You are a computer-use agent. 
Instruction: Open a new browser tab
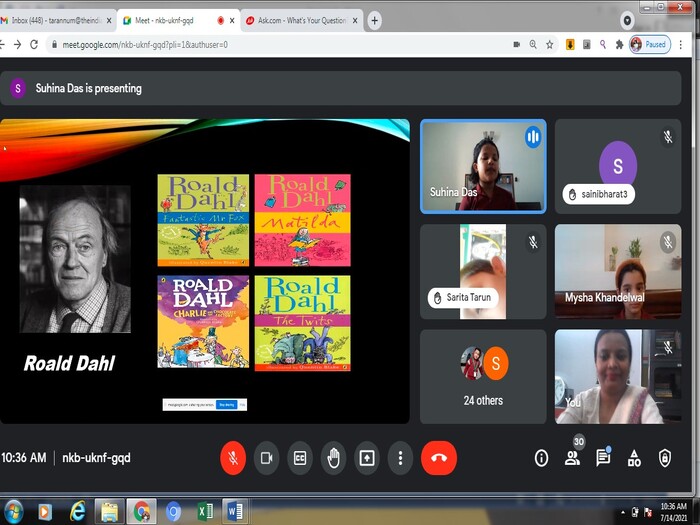coord(375,21)
